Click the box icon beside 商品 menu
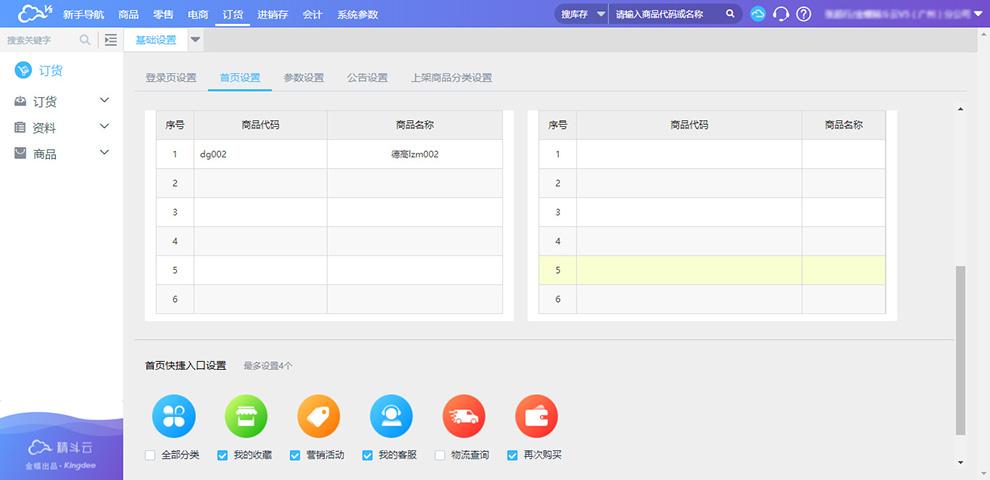 (x=20, y=153)
